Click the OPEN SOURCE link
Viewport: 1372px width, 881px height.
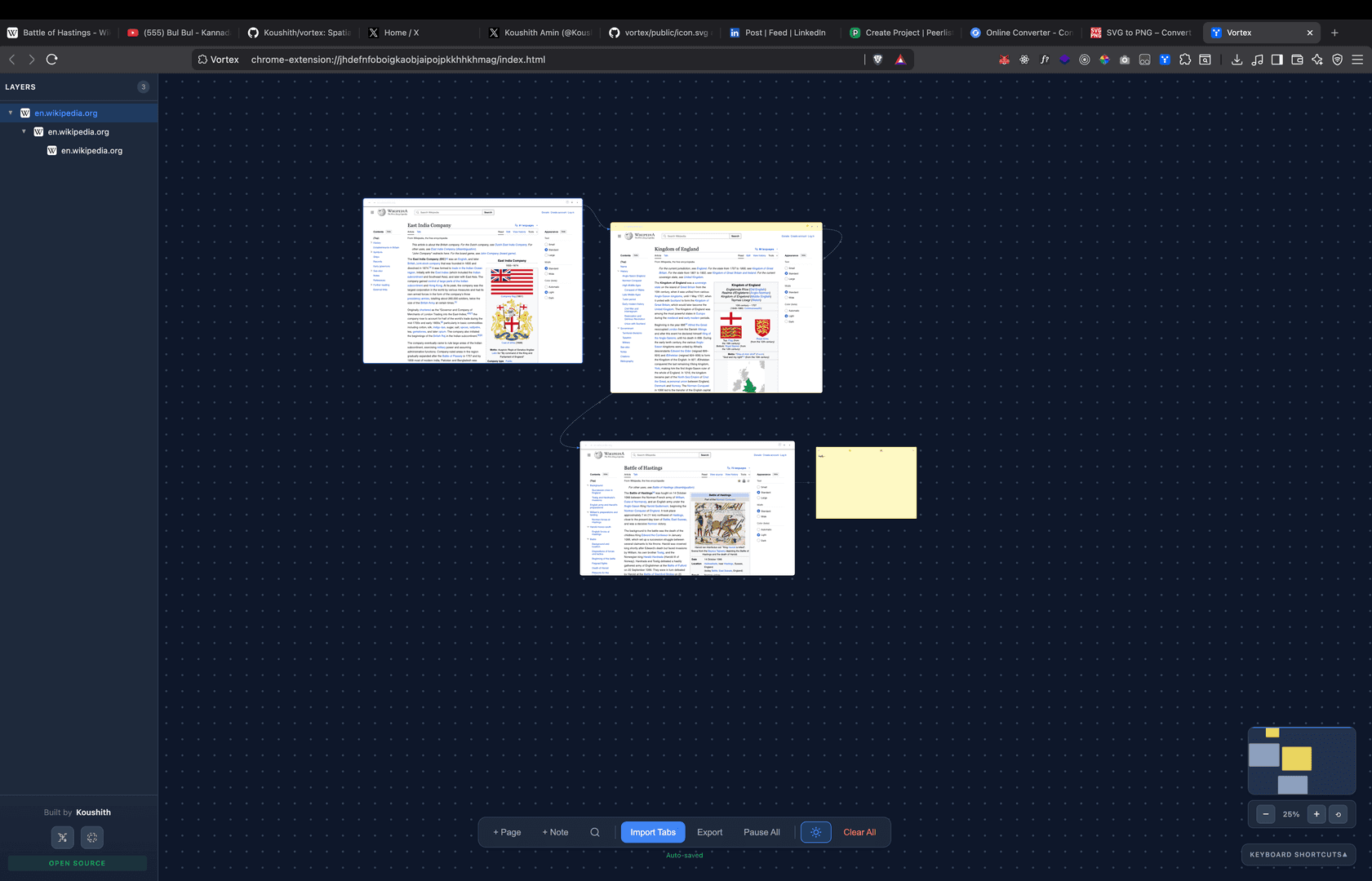(x=77, y=863)
